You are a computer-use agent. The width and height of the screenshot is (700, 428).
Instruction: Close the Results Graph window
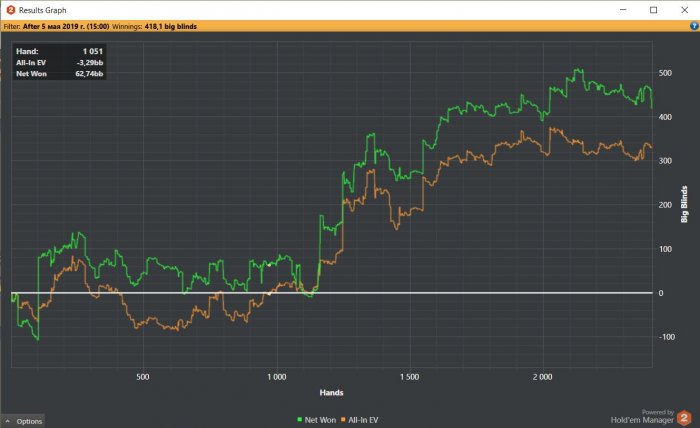click(x=684, y=10)
